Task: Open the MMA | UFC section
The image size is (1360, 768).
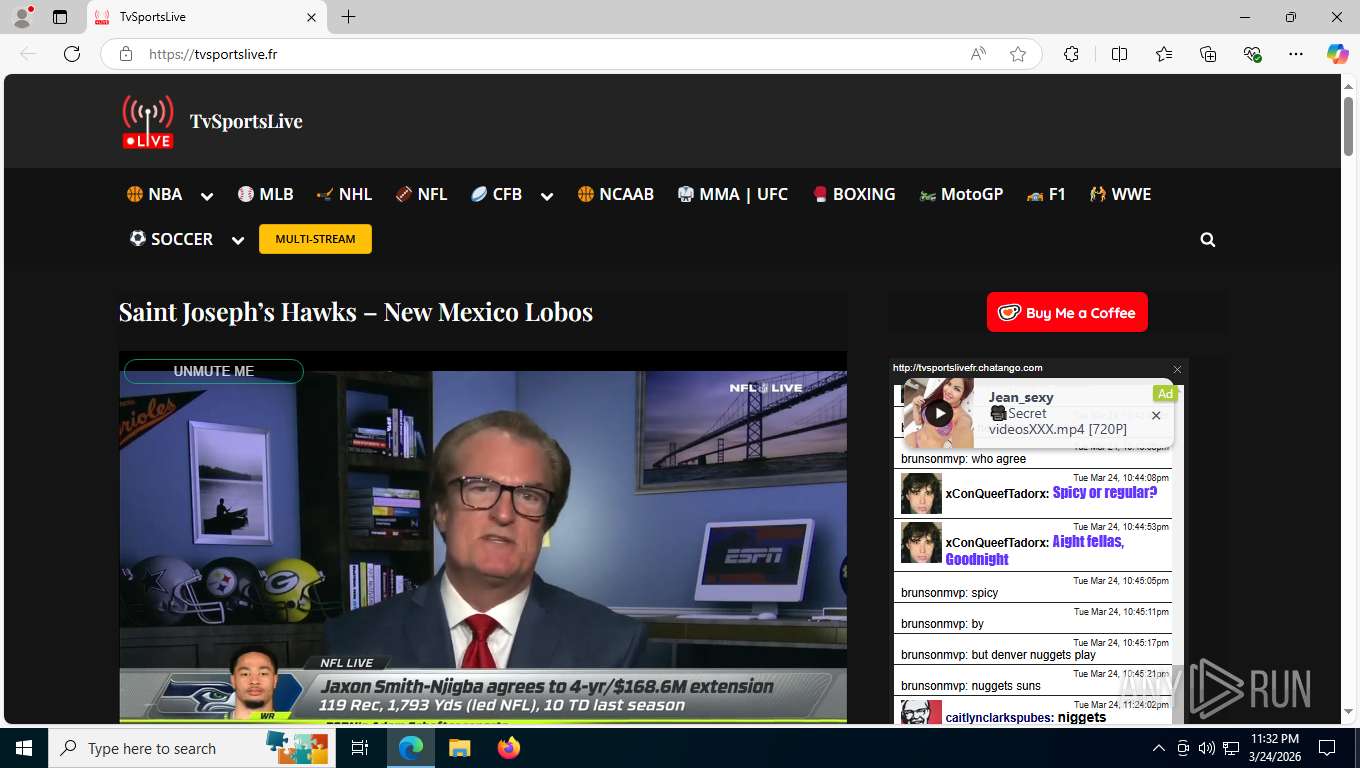Action: pyautogui.click(x=733, y=194)
